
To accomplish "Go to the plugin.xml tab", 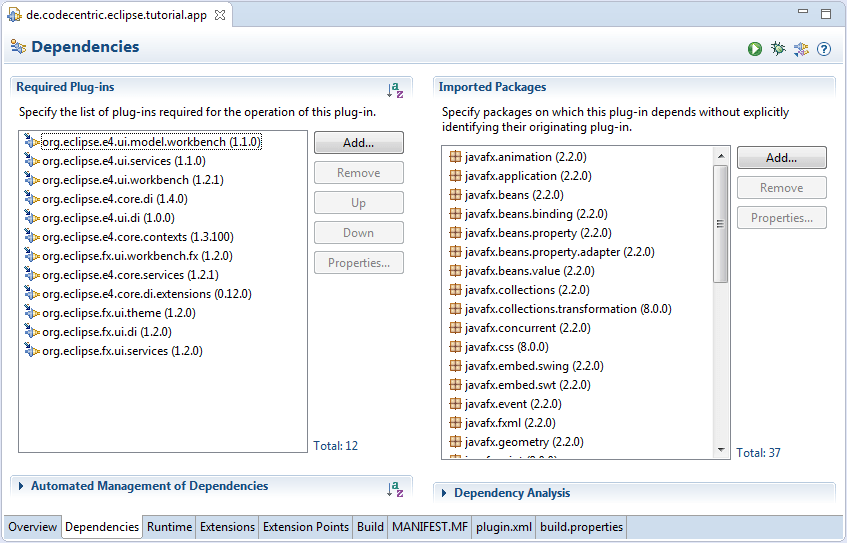I will tap(503, 527).
